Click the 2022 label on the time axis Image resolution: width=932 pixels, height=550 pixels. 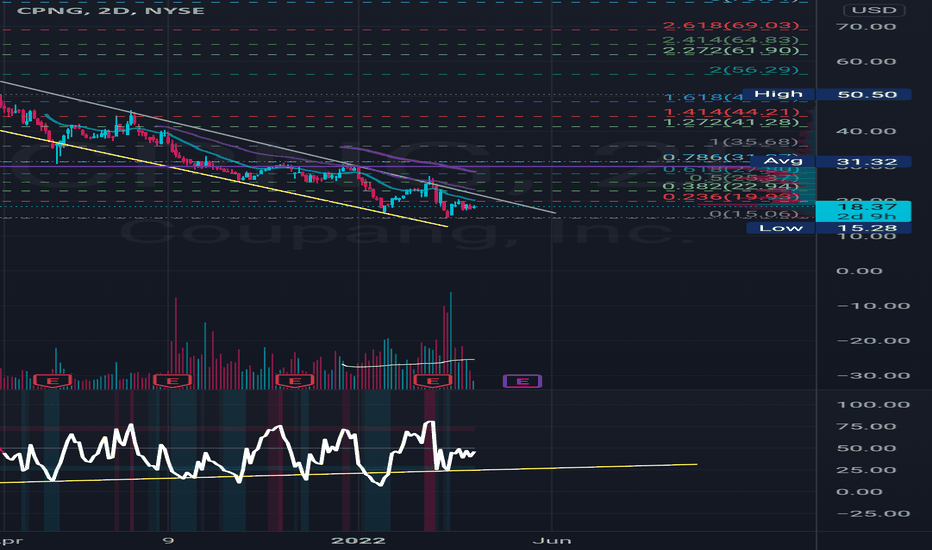tap(358, 540)
